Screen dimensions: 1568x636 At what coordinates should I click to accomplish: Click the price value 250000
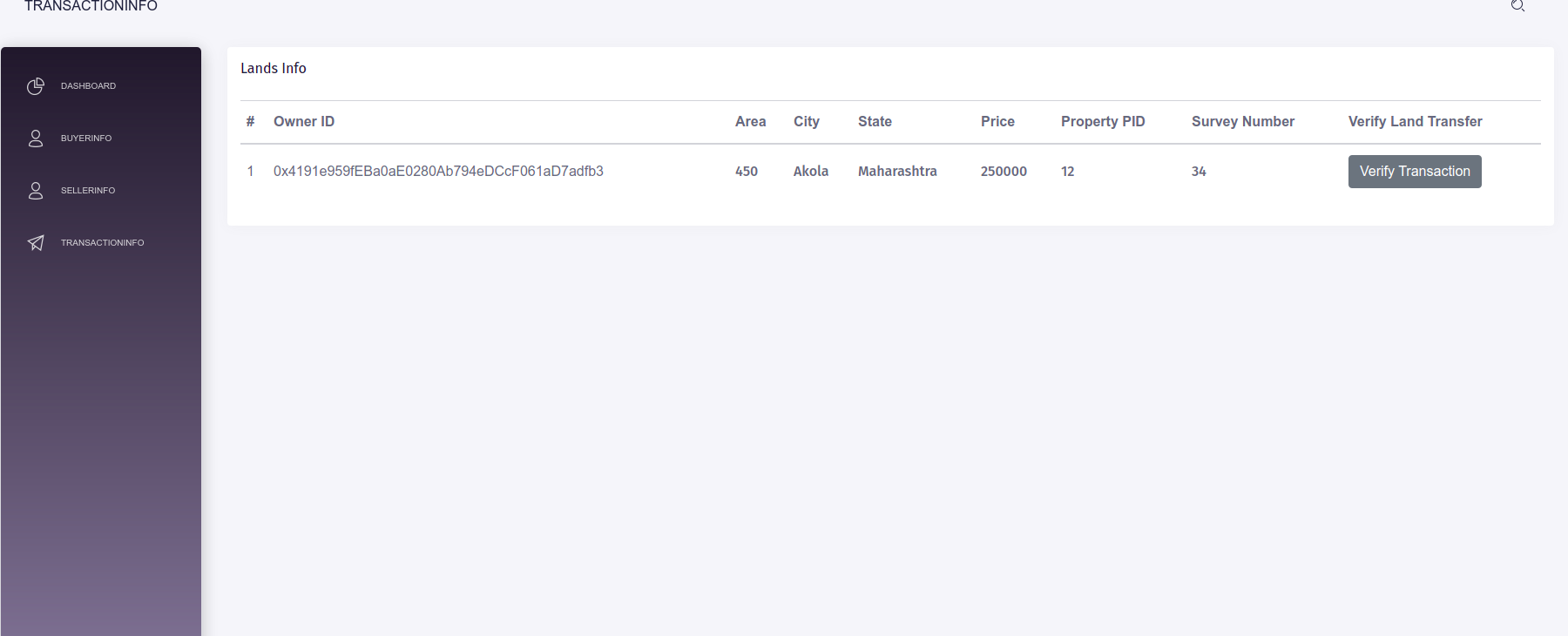pos(1004,172)
